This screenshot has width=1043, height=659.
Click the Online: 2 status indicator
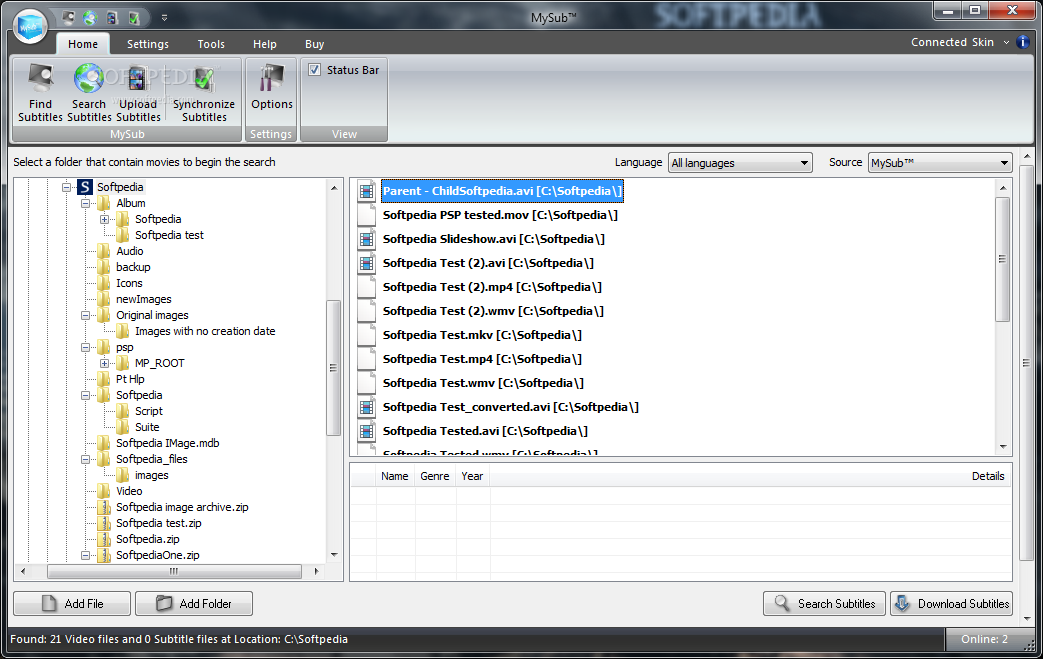(984, 640)
